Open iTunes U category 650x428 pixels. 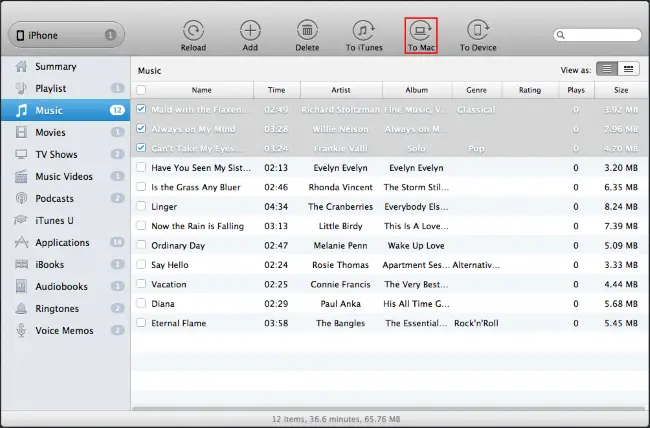point(65,220)
